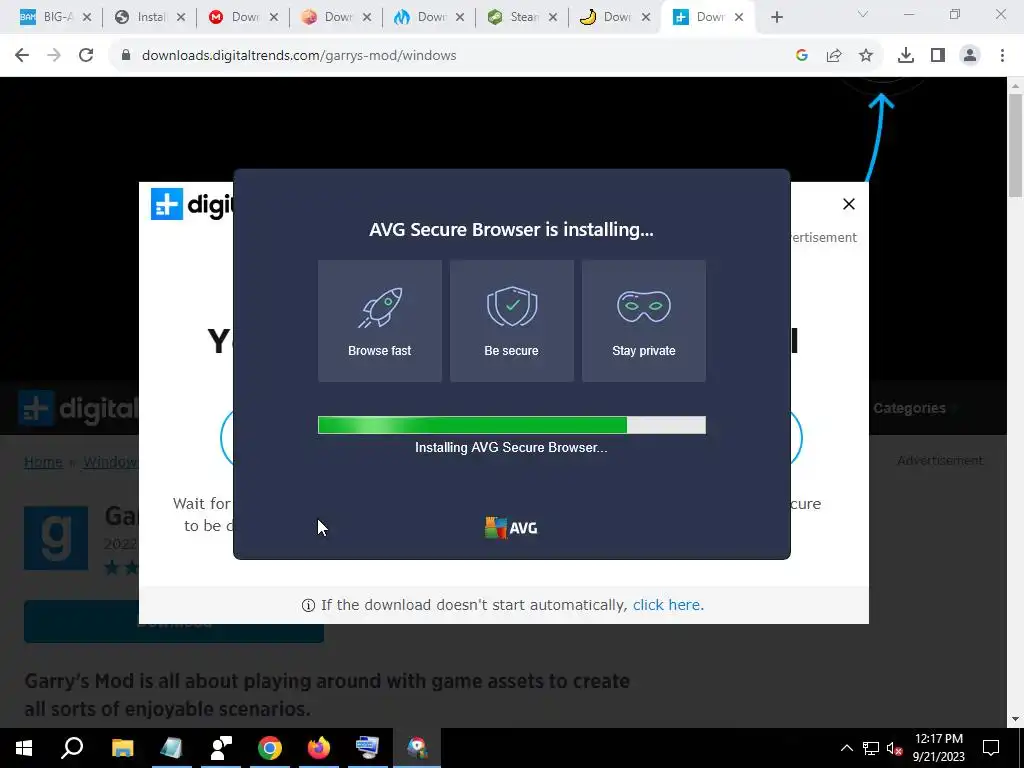This screenshot has height=768, width=1024.
Task: Click the dimmed Download button
Action: [x=174, y=622]
